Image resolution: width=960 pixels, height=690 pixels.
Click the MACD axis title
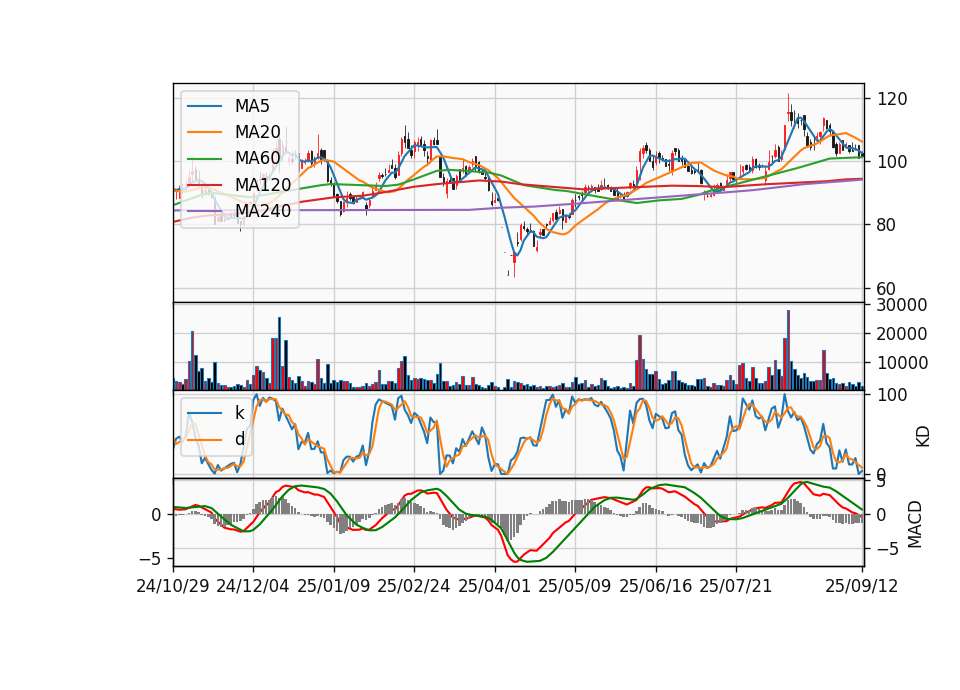point(915,524)
